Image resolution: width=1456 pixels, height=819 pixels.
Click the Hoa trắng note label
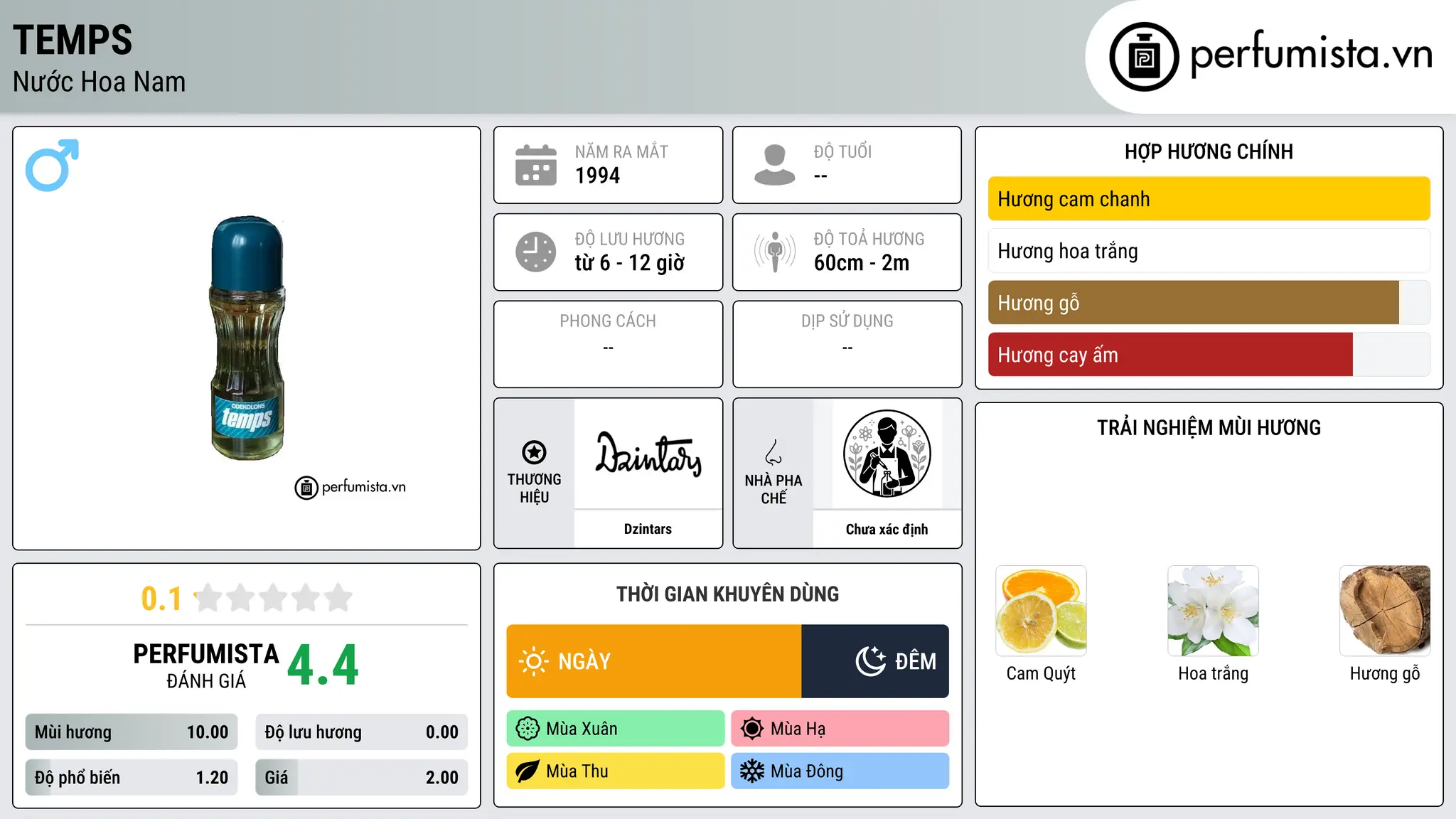1213,673
